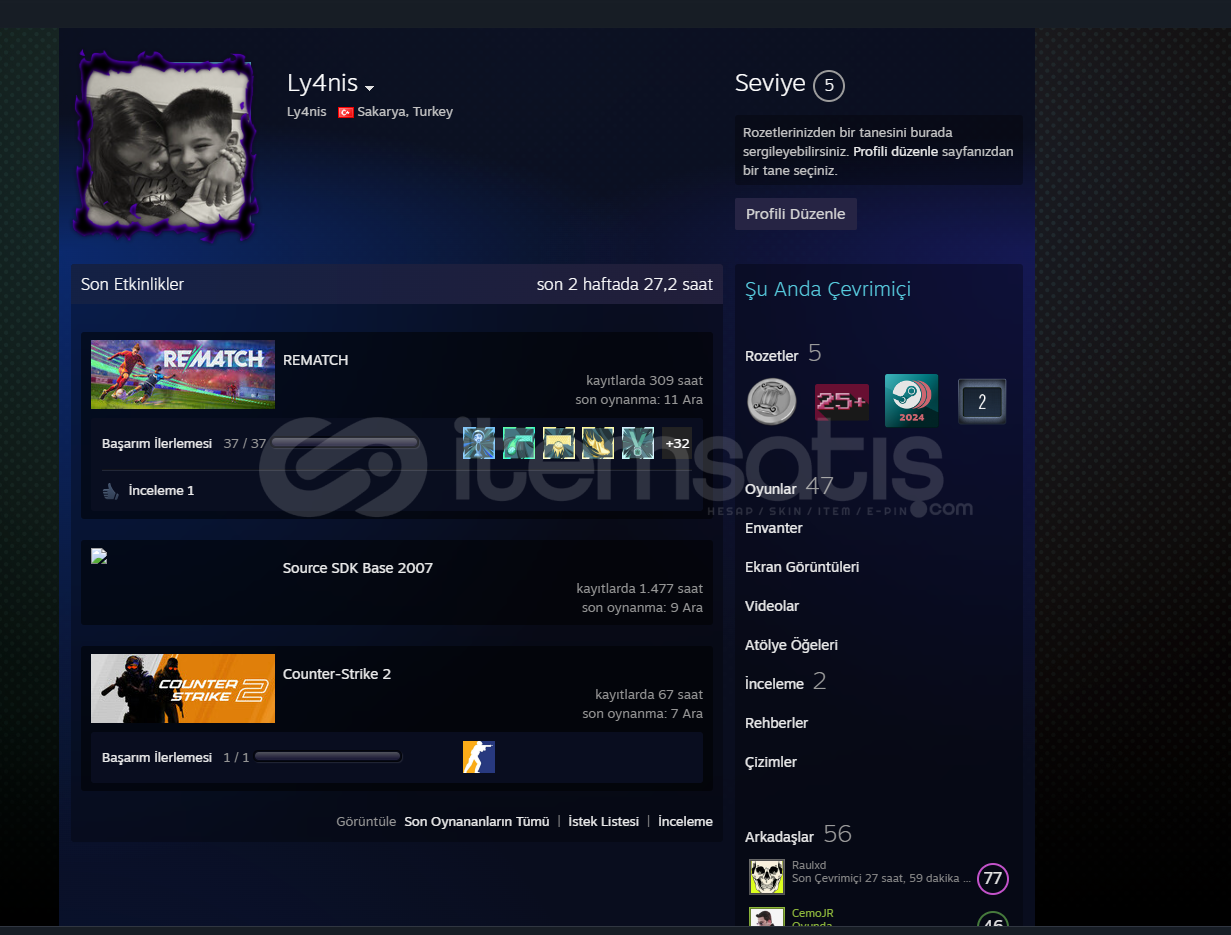Click Raulxd's skull avatar

pos(767,877)
